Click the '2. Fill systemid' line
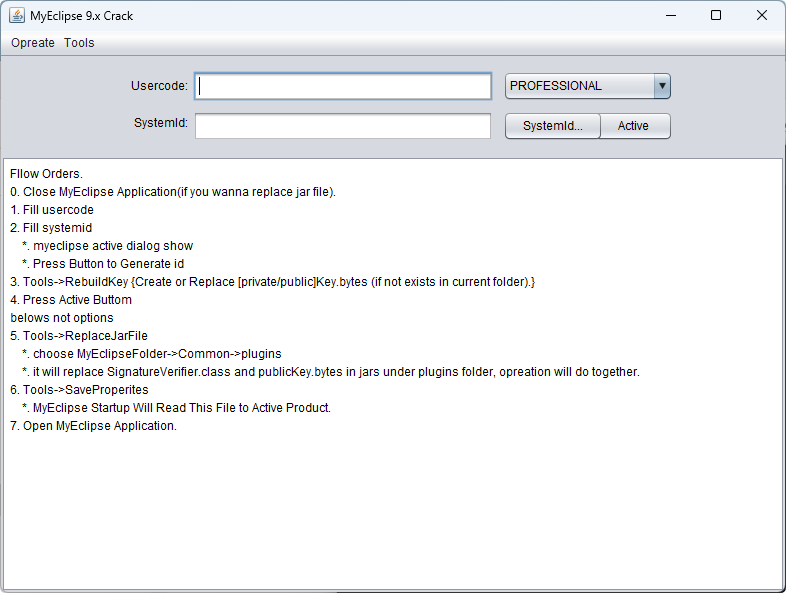The image size is (786, 593). [x=51, y=228]
